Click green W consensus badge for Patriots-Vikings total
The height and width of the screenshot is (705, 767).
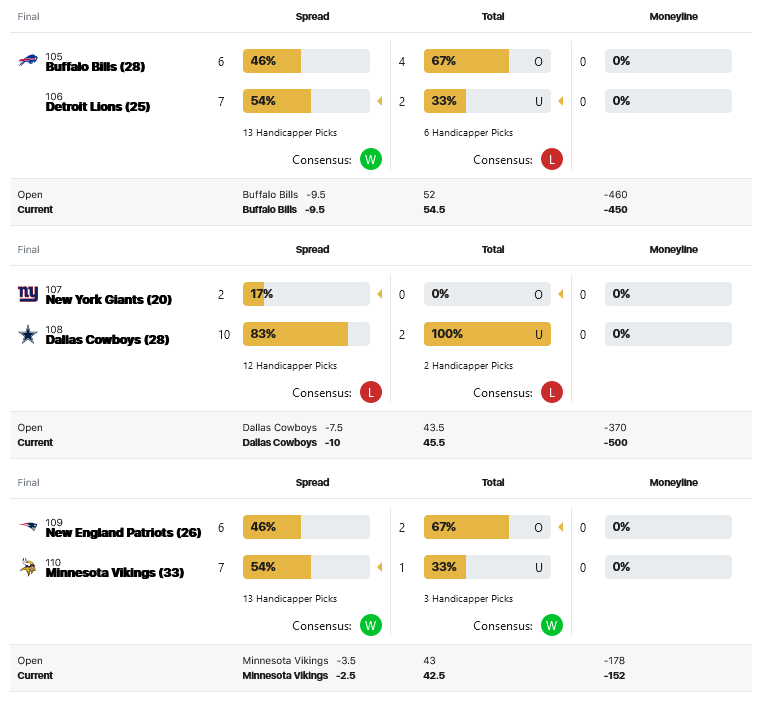[x=552, y=625]
